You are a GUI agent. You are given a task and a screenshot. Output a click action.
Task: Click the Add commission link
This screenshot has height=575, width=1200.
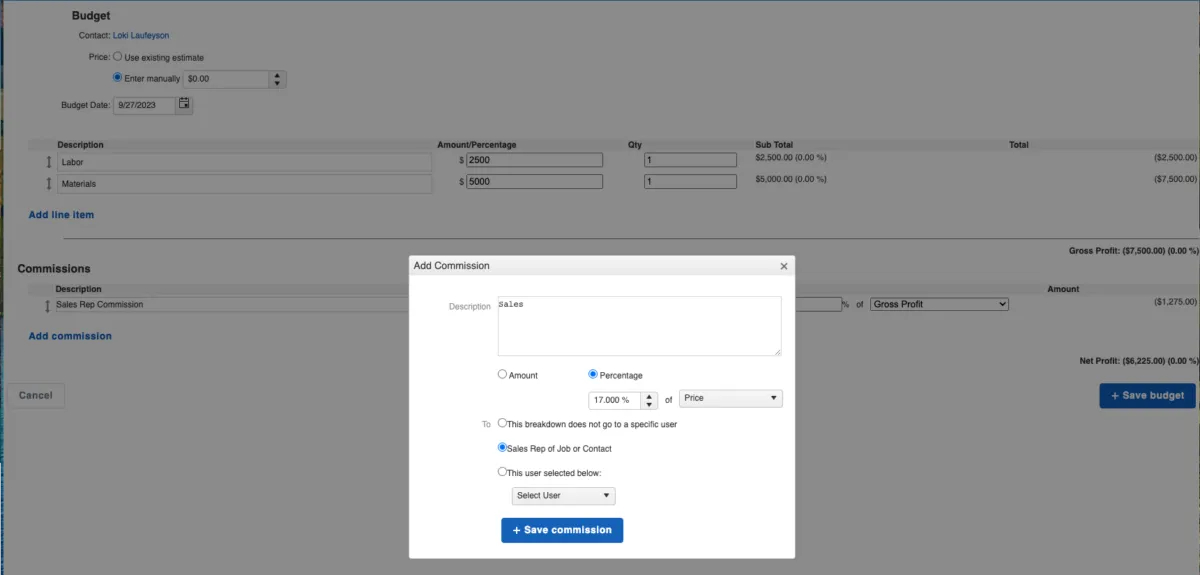(x=70, y=336)
